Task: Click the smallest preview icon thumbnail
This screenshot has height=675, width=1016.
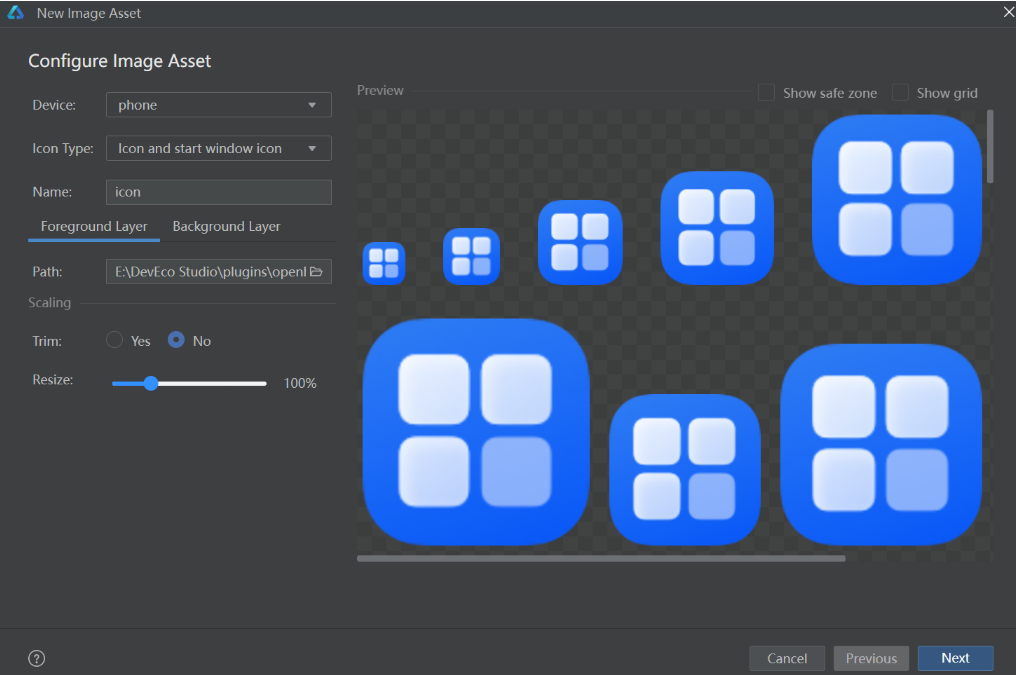Action: click(383, 263)
